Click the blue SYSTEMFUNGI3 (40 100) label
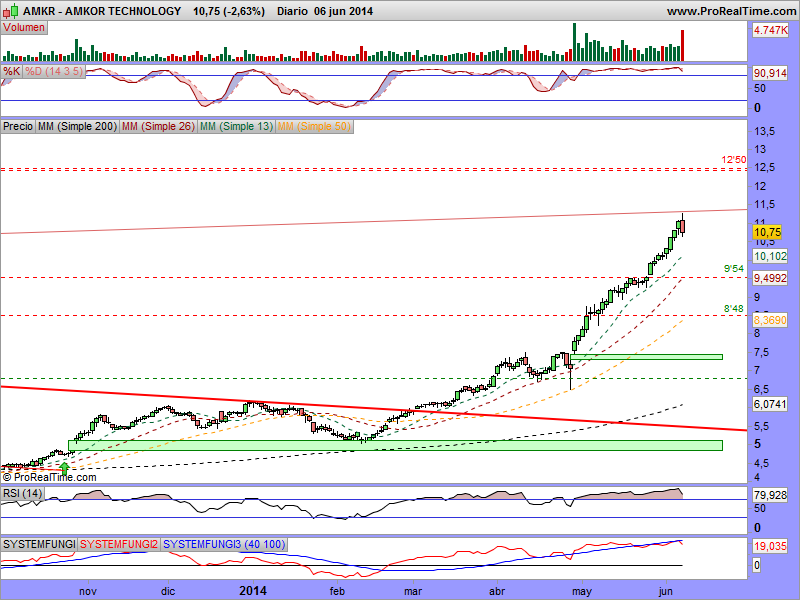This screenshot has height=600, width=800. 224,544
